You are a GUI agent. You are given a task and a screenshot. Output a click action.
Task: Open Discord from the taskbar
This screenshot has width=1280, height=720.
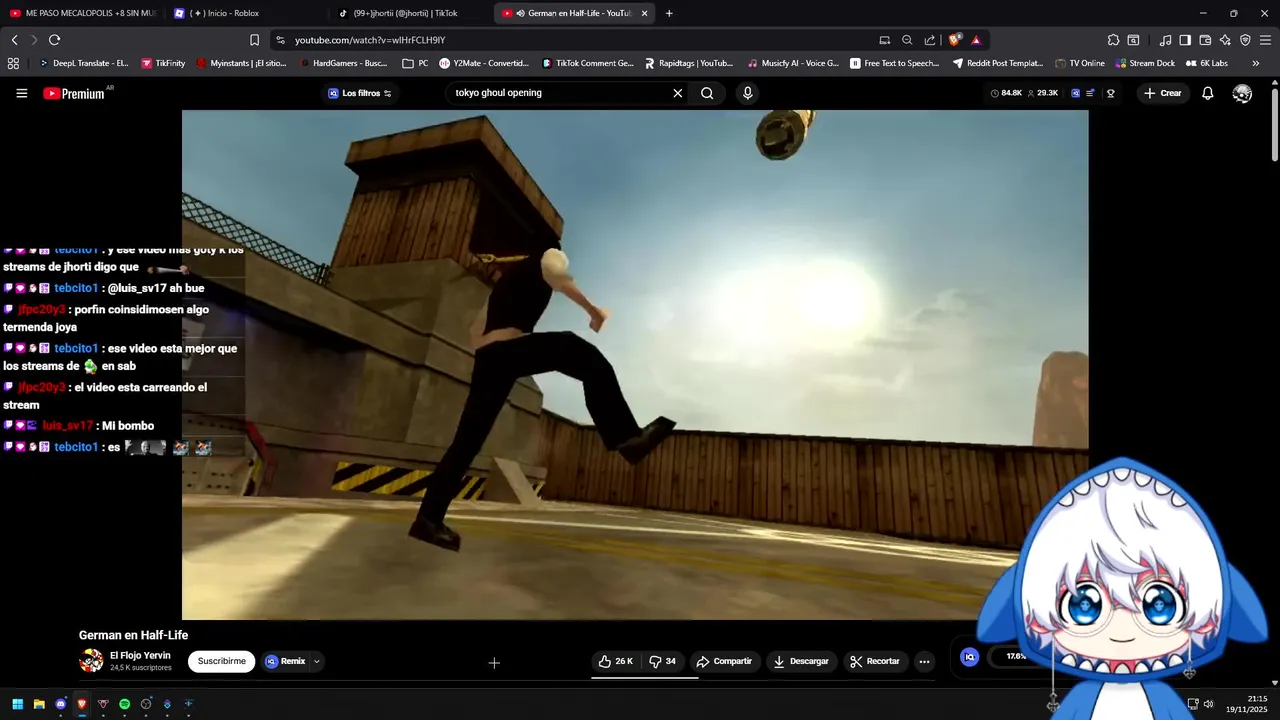[x=60, y=704]
